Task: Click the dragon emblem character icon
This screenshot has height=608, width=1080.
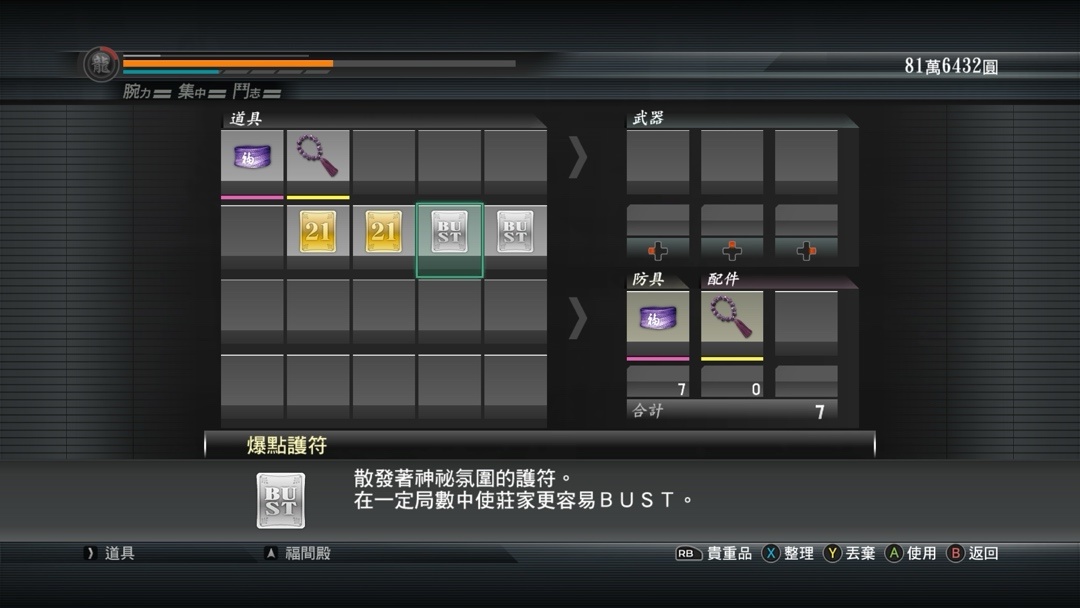Action: [x=101, y=65]
